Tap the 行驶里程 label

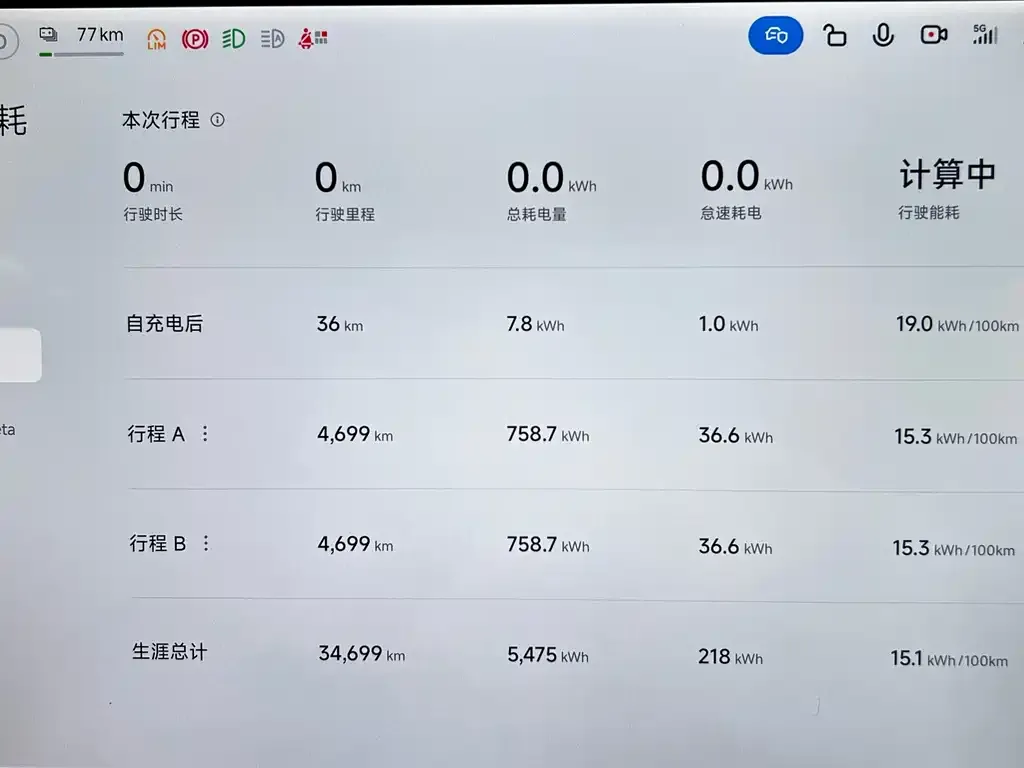[x=345, y=214]
